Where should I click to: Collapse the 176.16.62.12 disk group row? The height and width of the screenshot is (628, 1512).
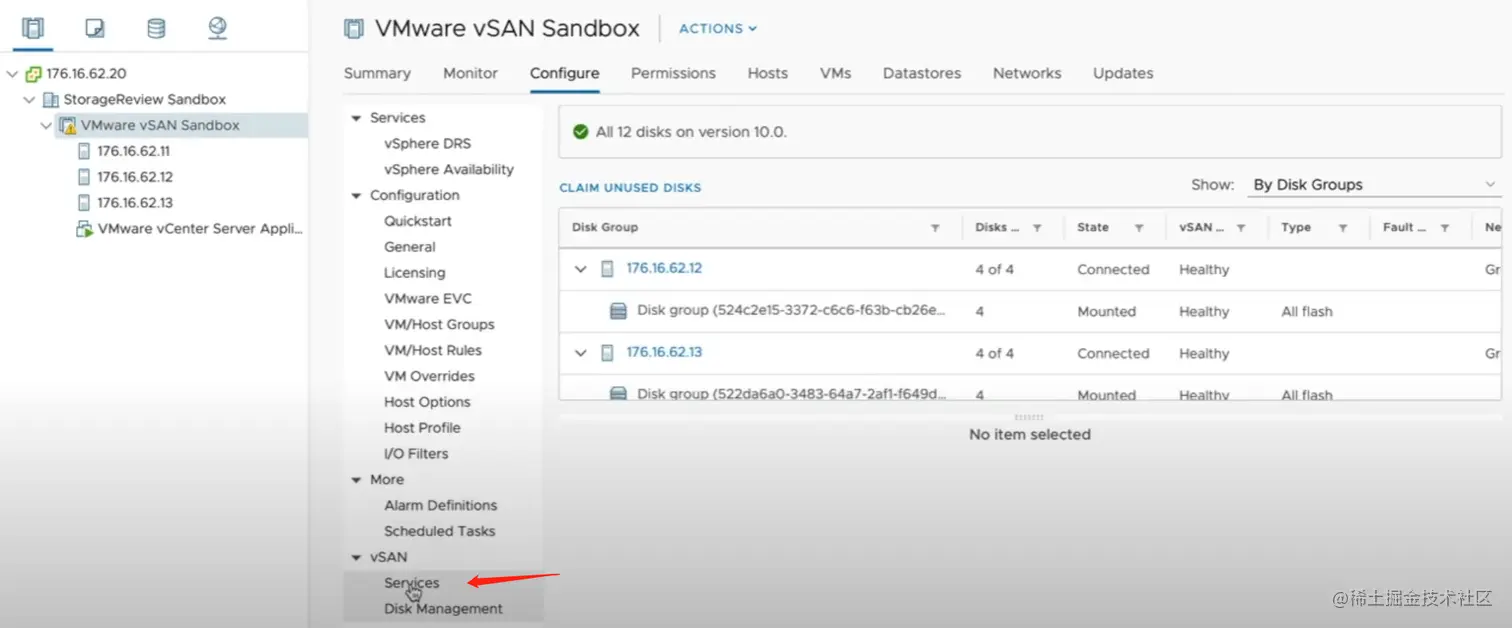(580, 269)
